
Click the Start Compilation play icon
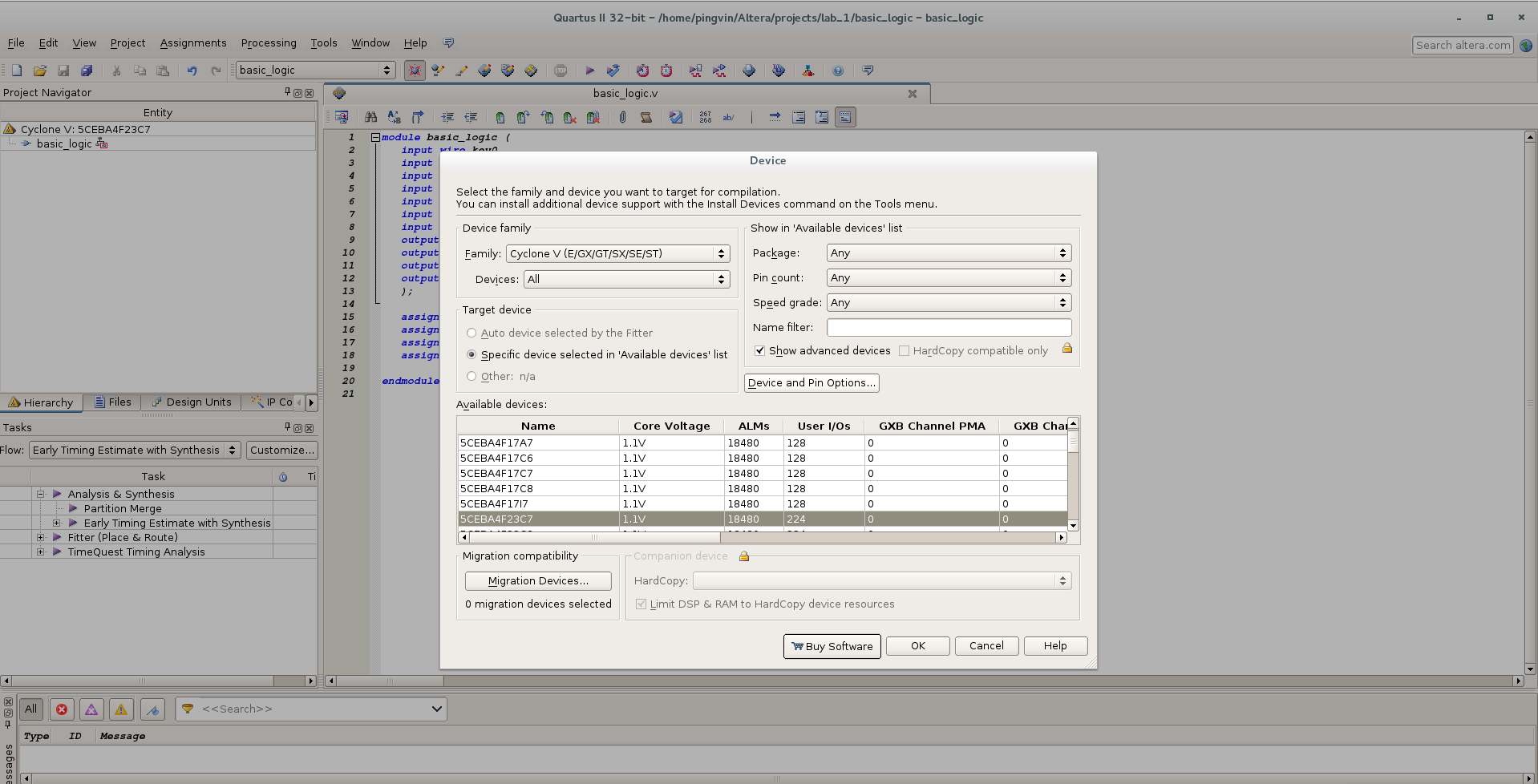pos(589,71)
